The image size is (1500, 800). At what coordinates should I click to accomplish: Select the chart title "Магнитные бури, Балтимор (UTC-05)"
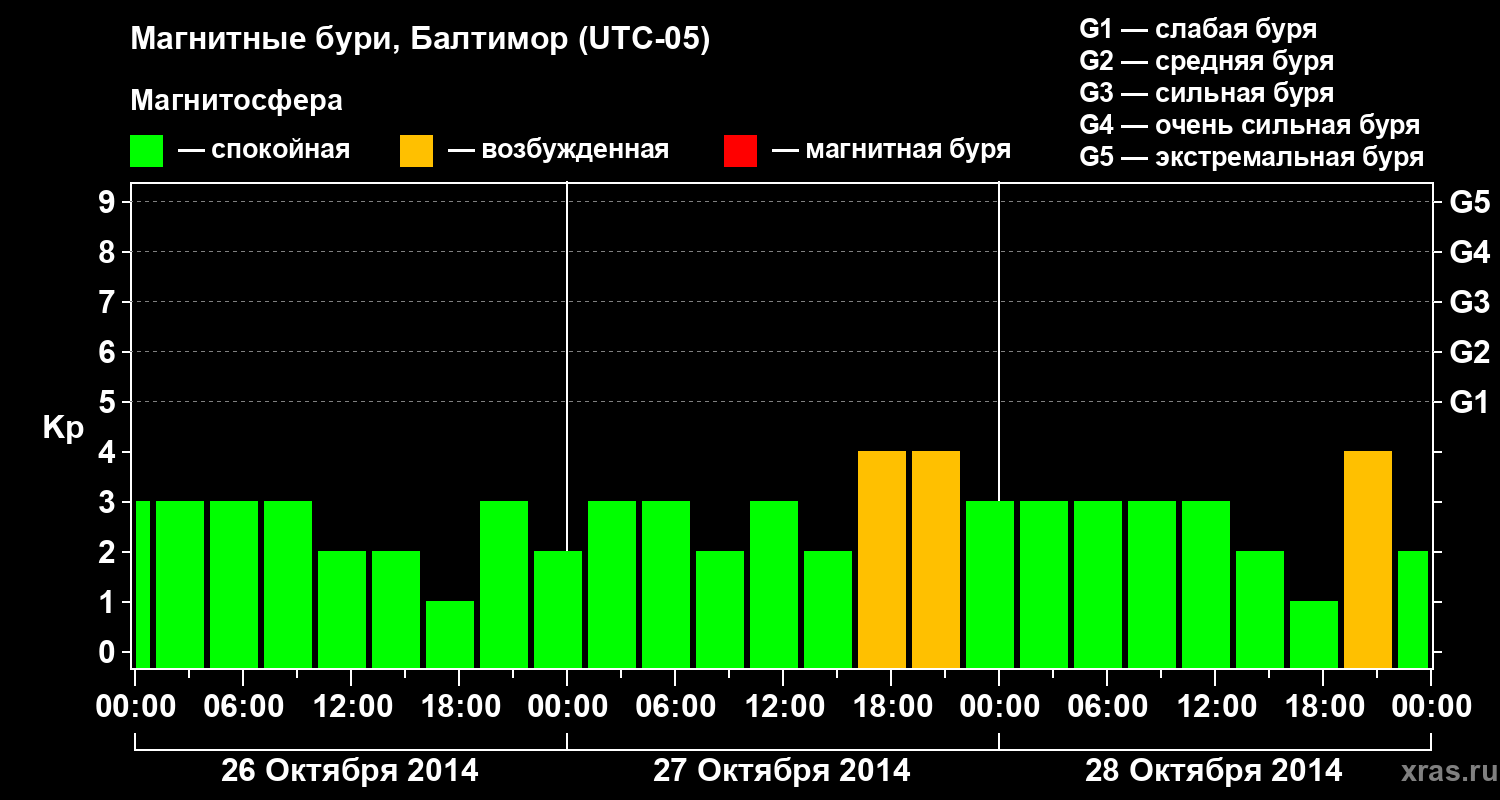coord(420,40)
